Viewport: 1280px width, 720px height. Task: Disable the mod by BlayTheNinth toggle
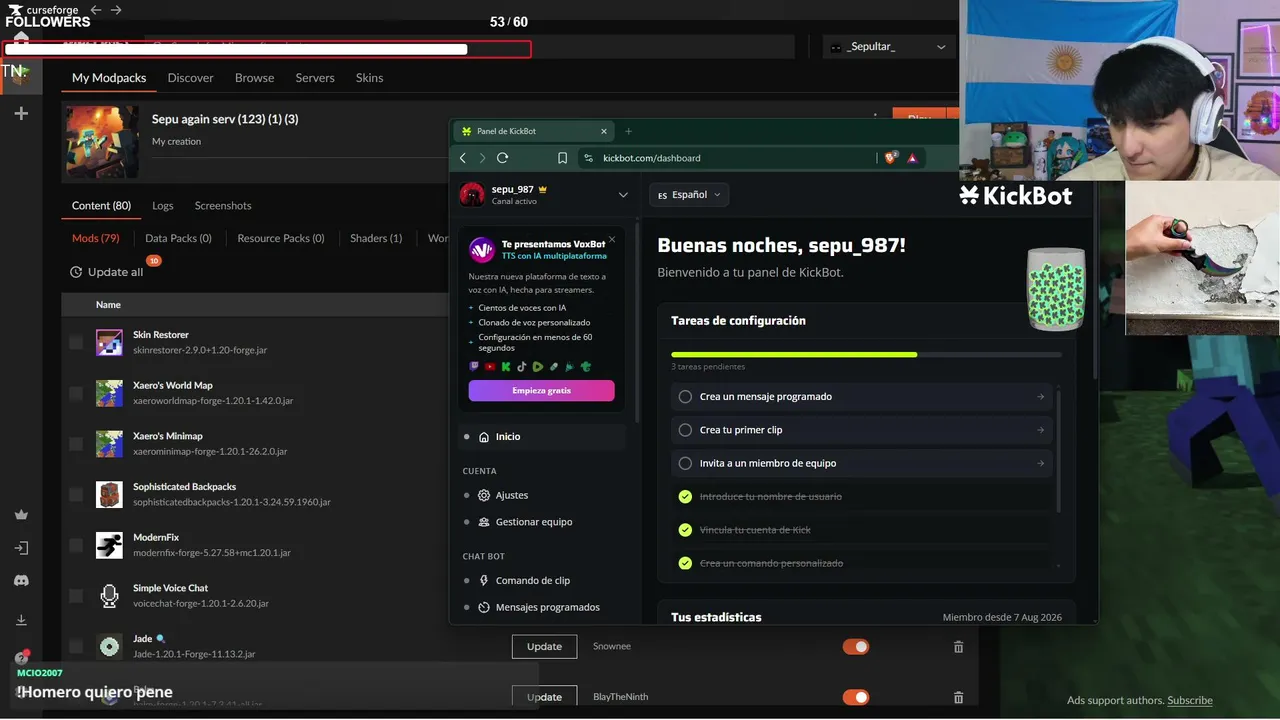pyautogui.click(x=856, y=697)
